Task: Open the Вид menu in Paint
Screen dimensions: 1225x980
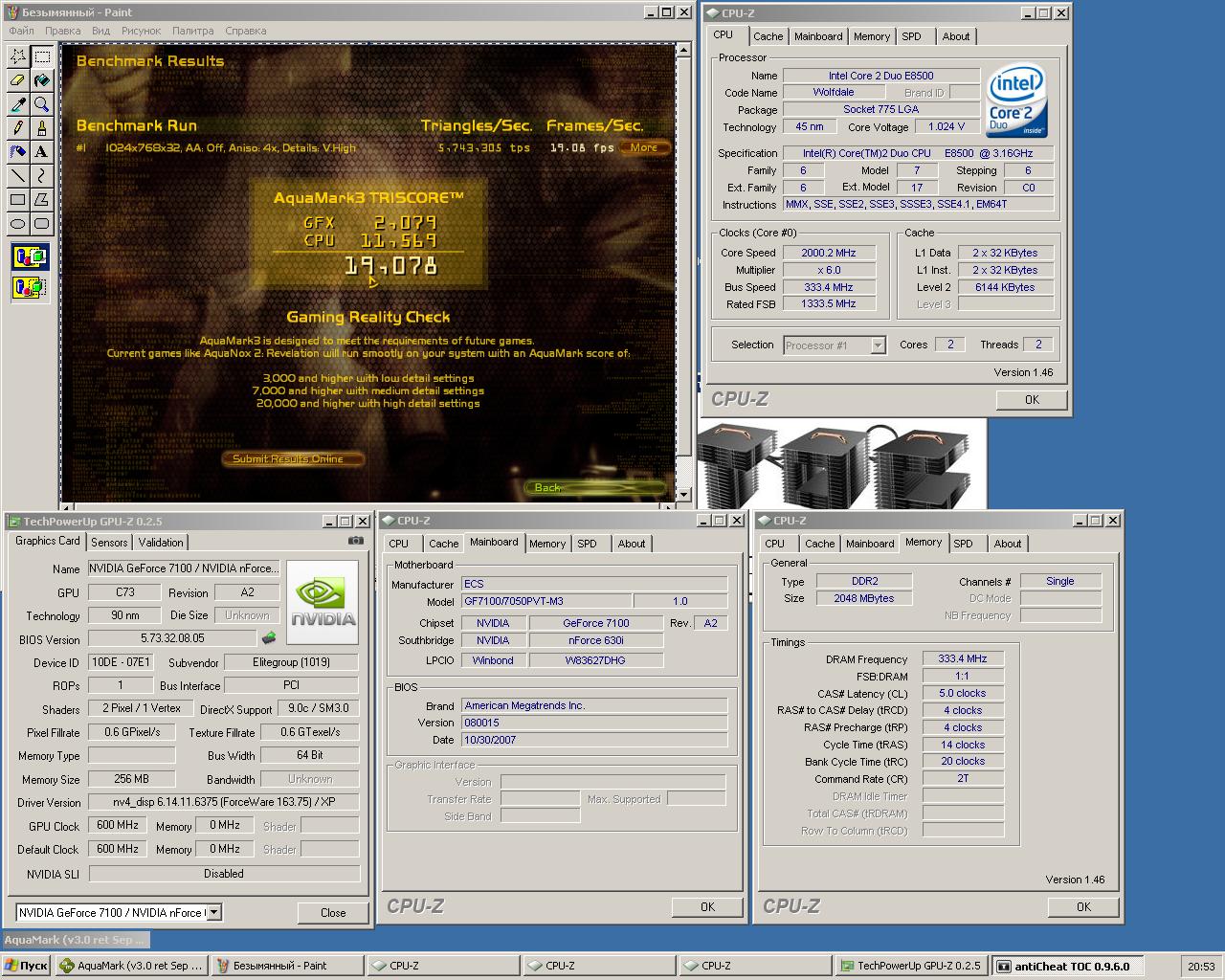Action: point(100,31)
